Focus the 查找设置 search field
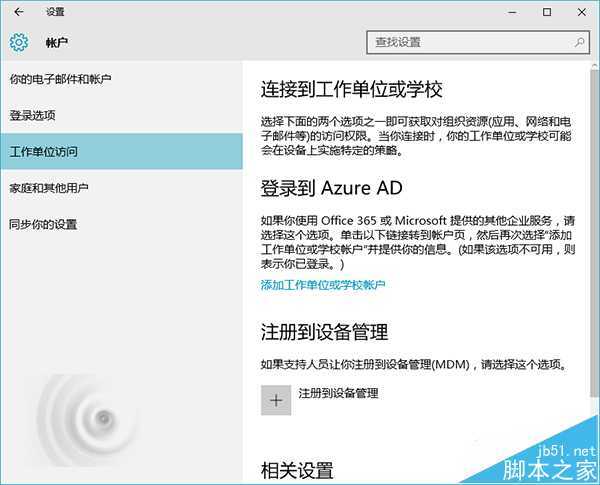600x485 pixels. pos(478,42)
